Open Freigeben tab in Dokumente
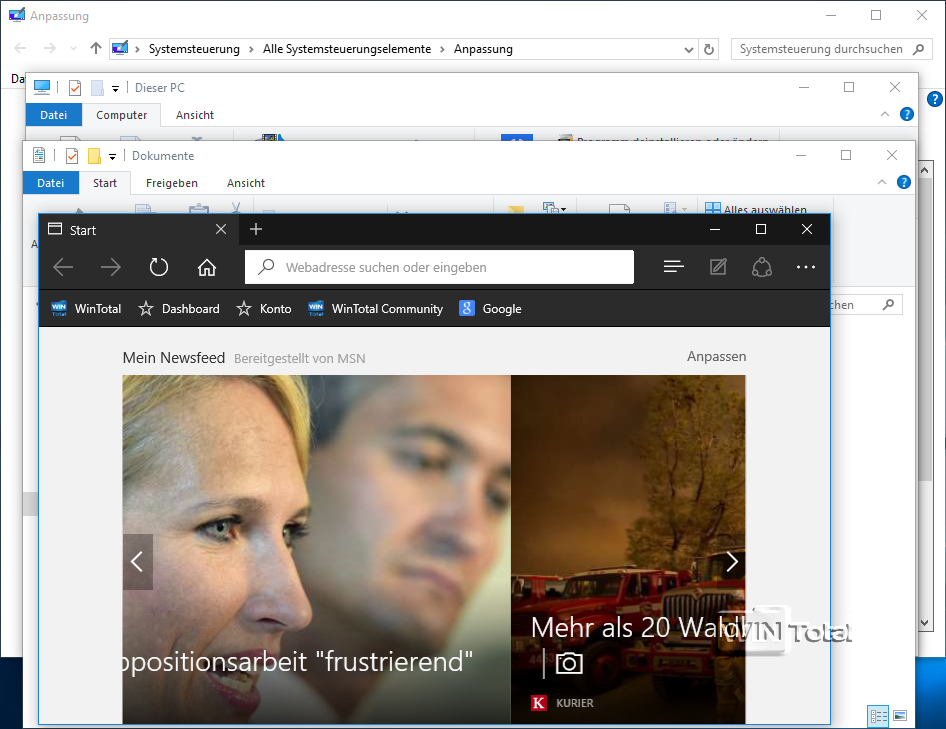 [x=172, y=183]
